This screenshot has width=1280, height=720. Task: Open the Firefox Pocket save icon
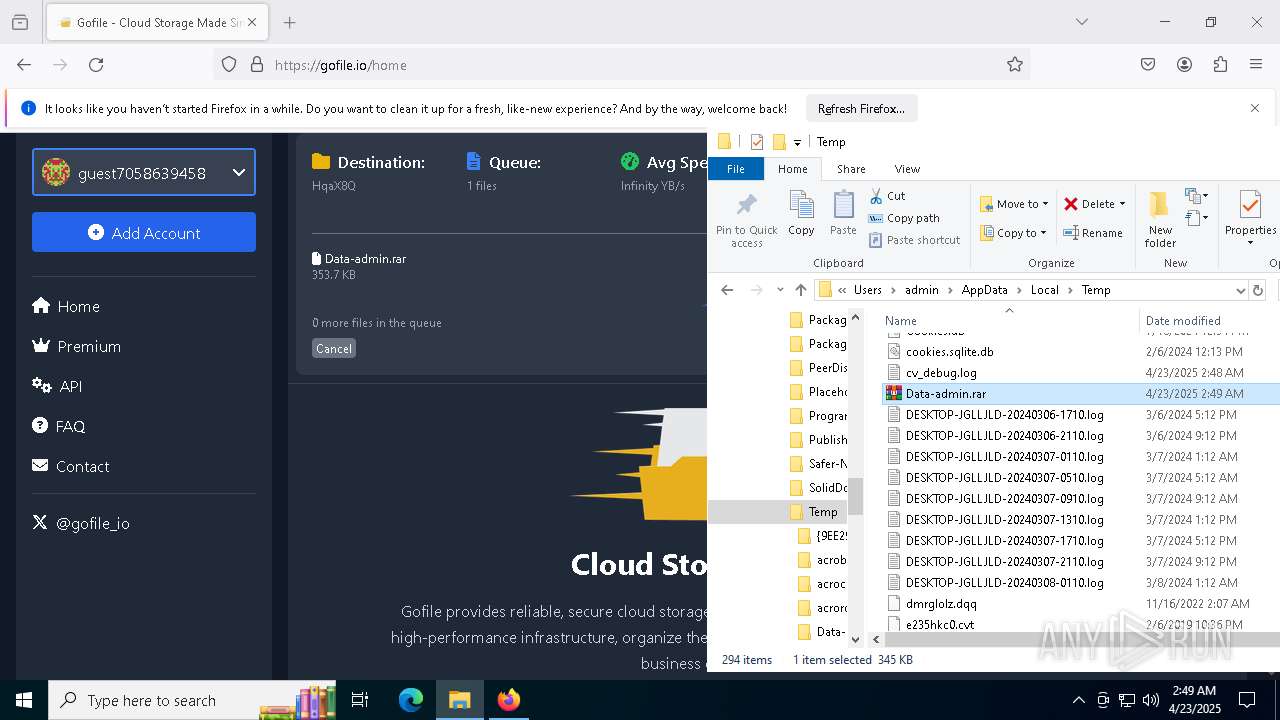(x=1148, y=65)
